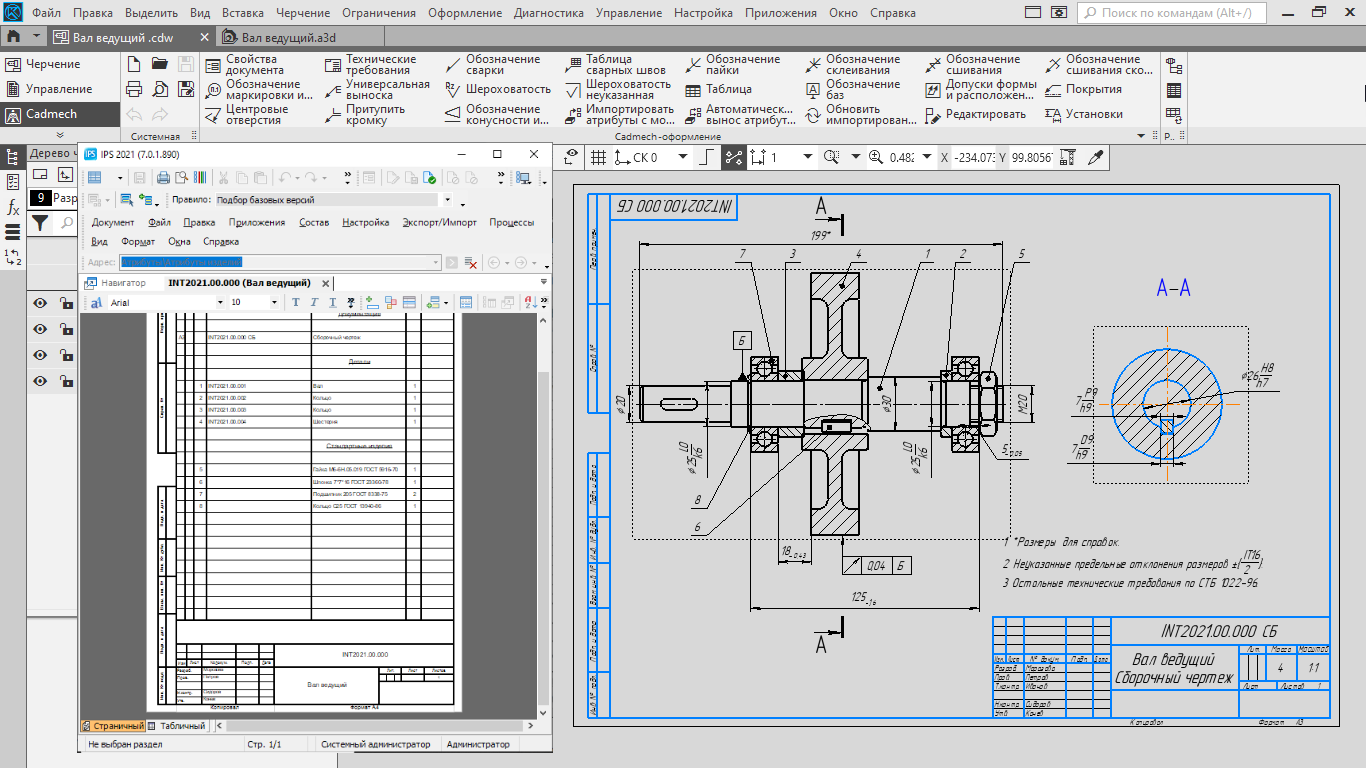Click the barcode icon in IPS toolbar
The image size is (1366, 768).
click(x=200, y=178)
